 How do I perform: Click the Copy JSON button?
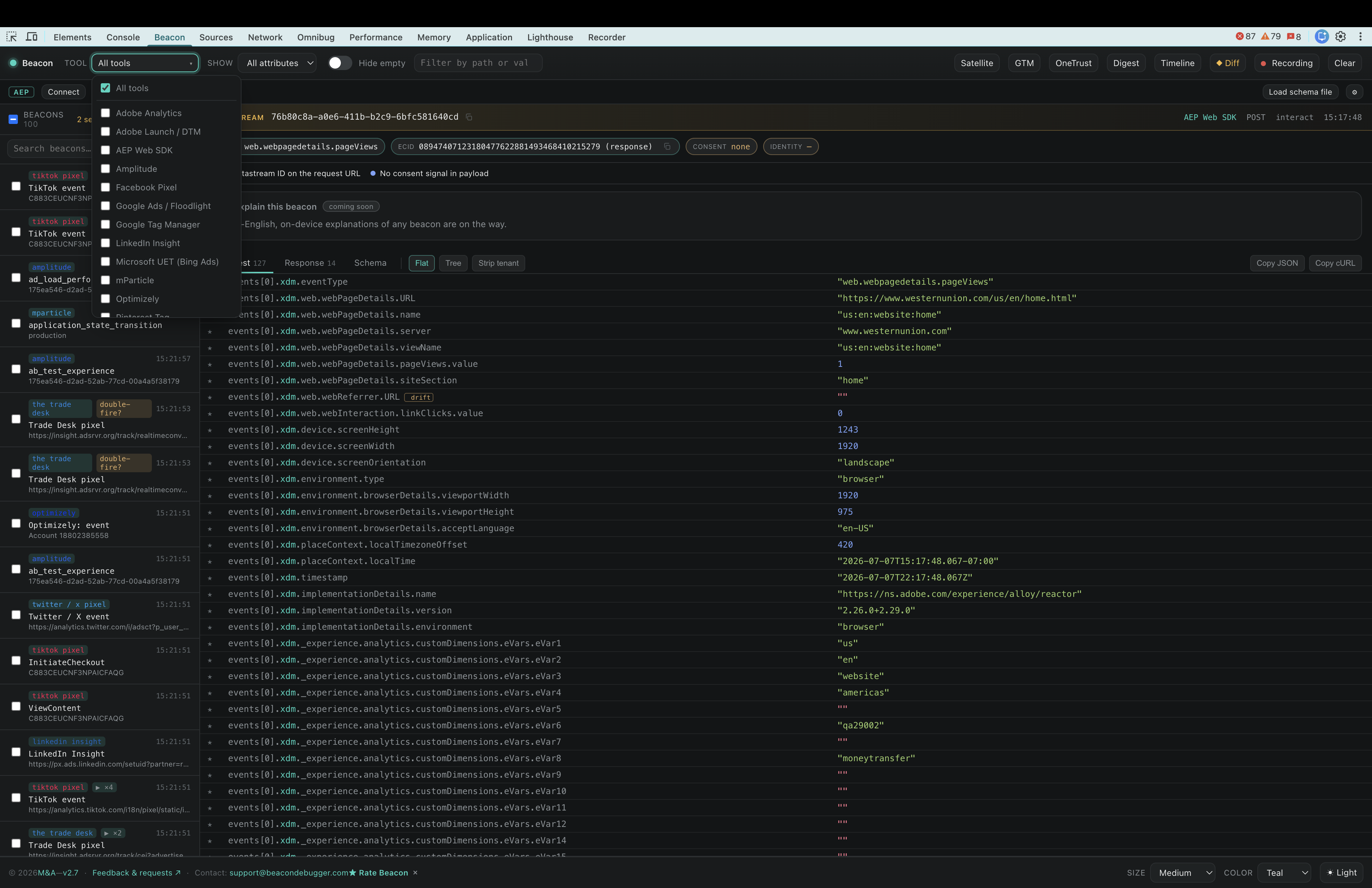tap(1277, 263)
